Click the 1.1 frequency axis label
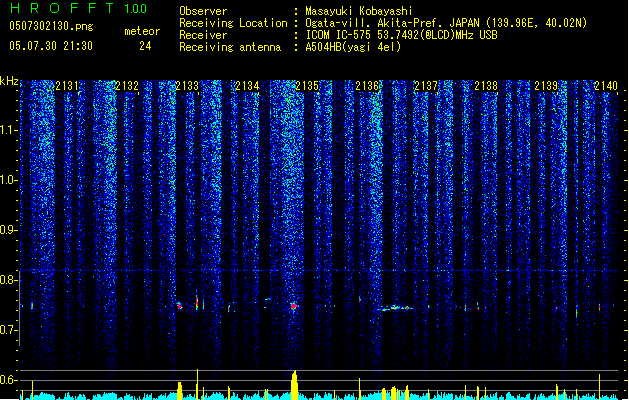Screen dimensions: 629x400 pyautogui.click(x=8, y=130)
